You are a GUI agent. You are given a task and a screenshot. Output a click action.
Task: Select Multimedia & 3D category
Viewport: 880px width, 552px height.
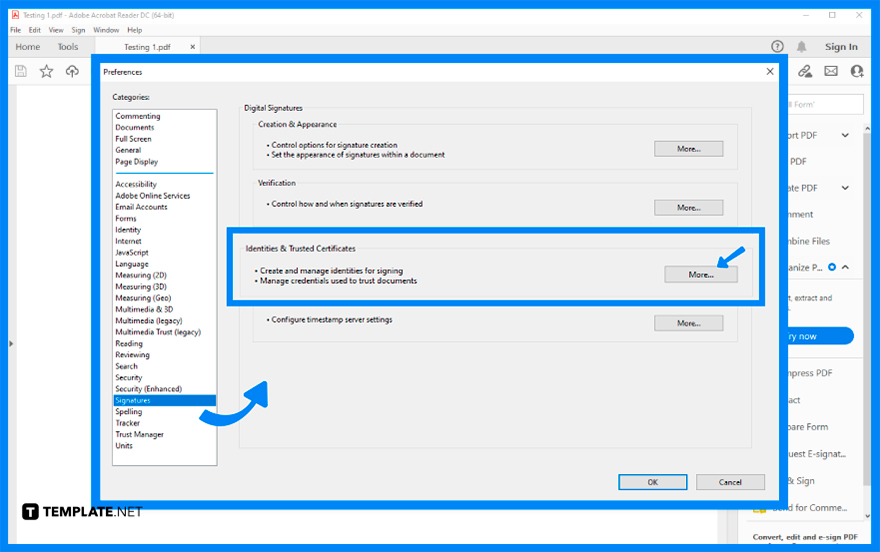point(144,310)
